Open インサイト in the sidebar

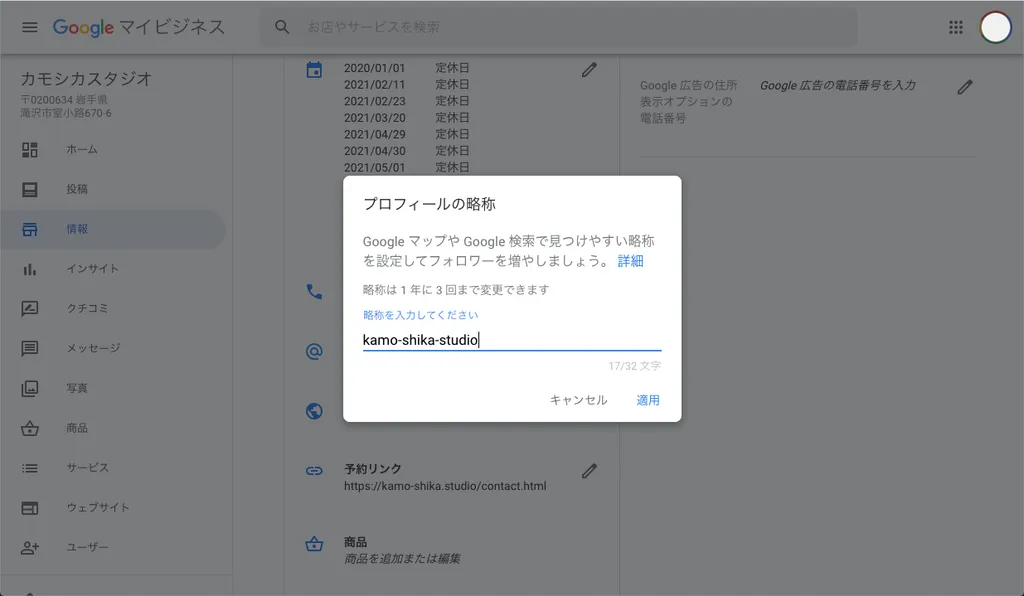[92, 269]
